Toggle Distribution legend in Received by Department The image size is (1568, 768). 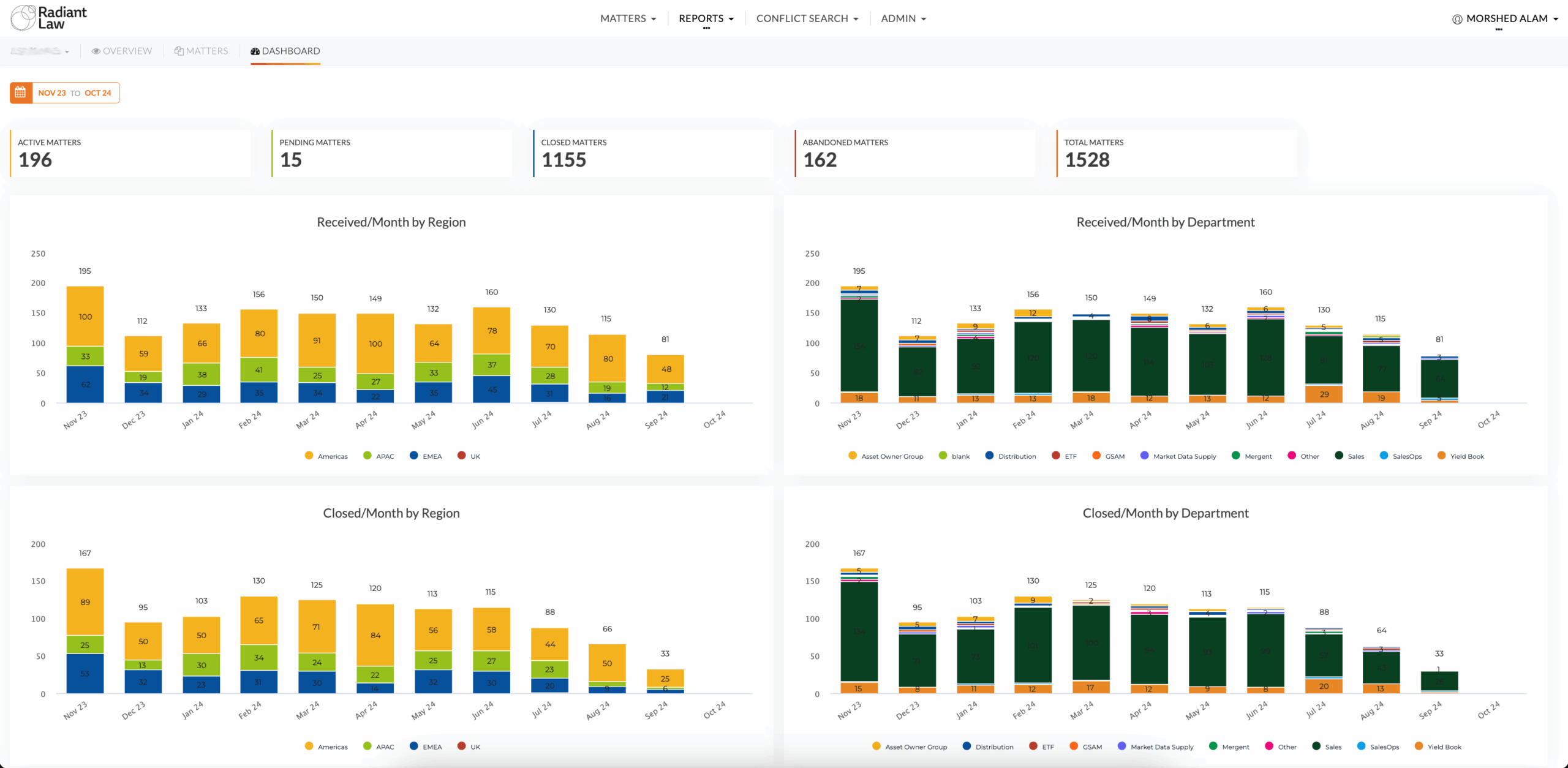point(1011,456)
